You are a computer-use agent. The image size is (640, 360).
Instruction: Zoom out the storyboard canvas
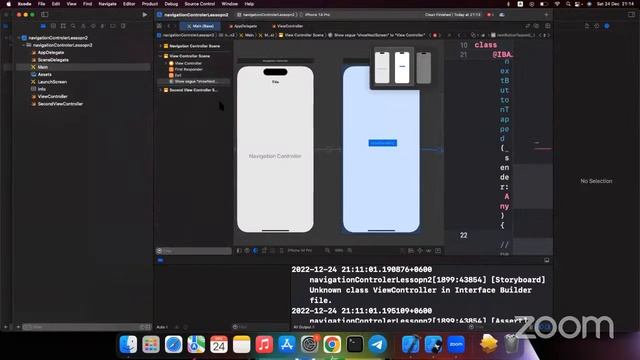click(327, 251)
